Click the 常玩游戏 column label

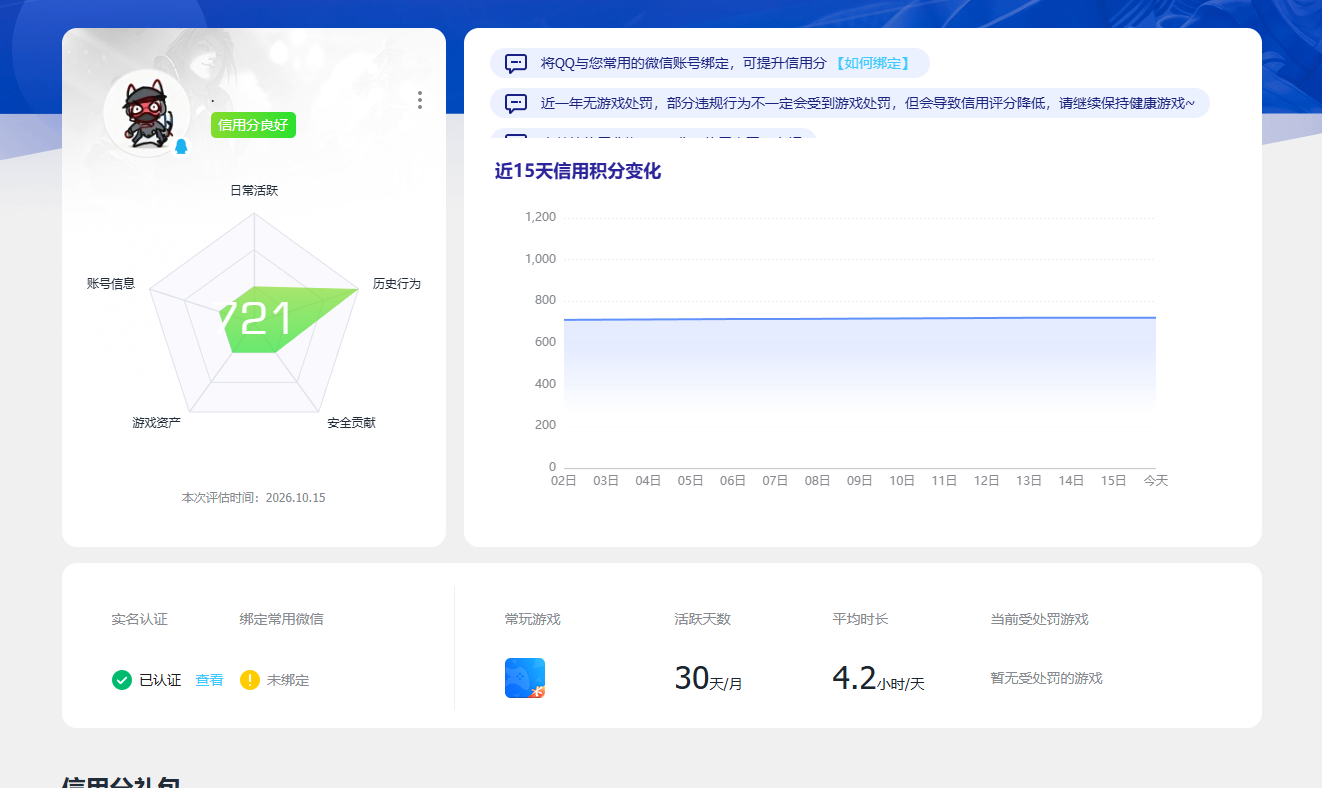click(x=533, y=619)
